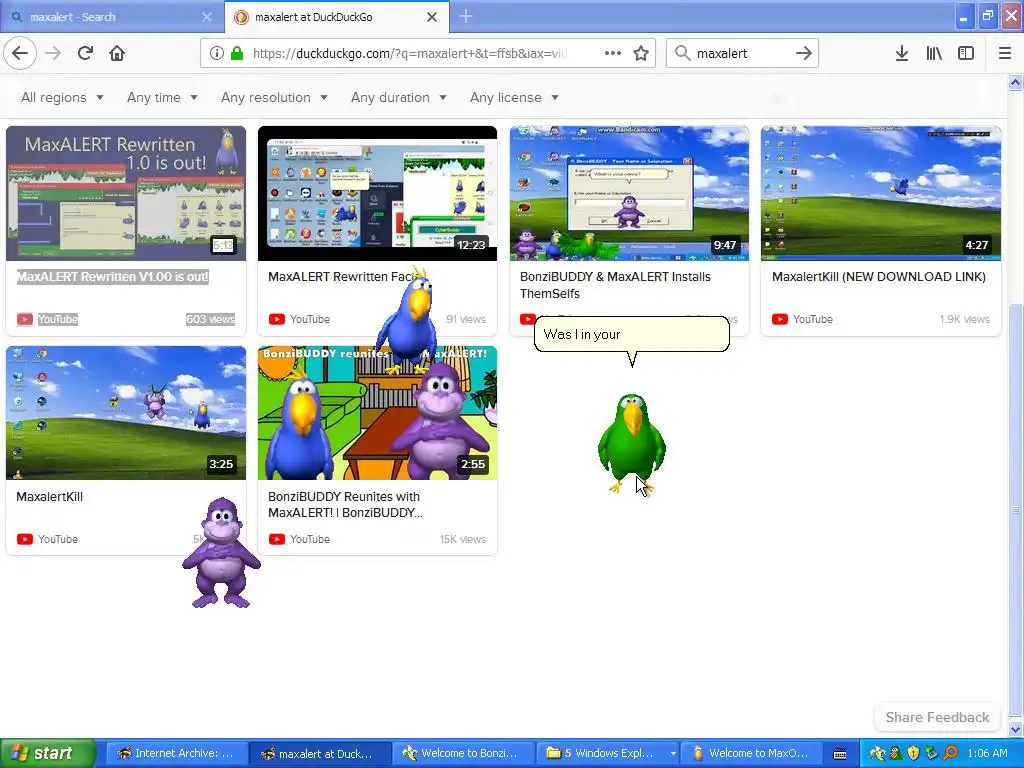This screenshot has width=1024, height=768.
Task: Open the MaxALERT Rewritten 1.0 thumbnail
Action: click(x=126, y=193)
